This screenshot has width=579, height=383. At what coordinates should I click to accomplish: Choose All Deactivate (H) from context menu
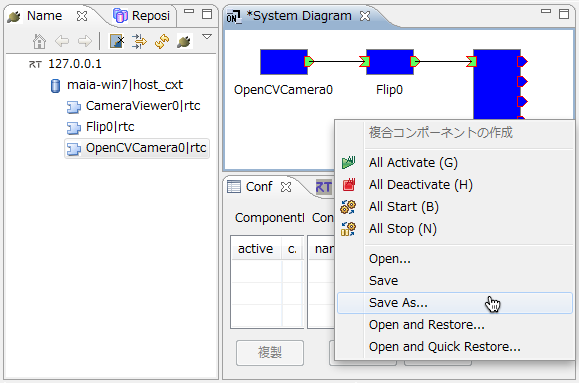[x=455, y=185]
